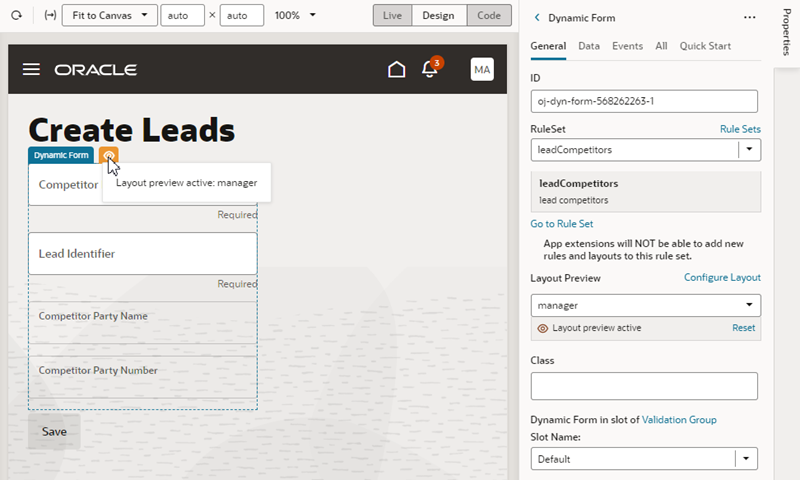Click the home icon in header

coord(396,69)
